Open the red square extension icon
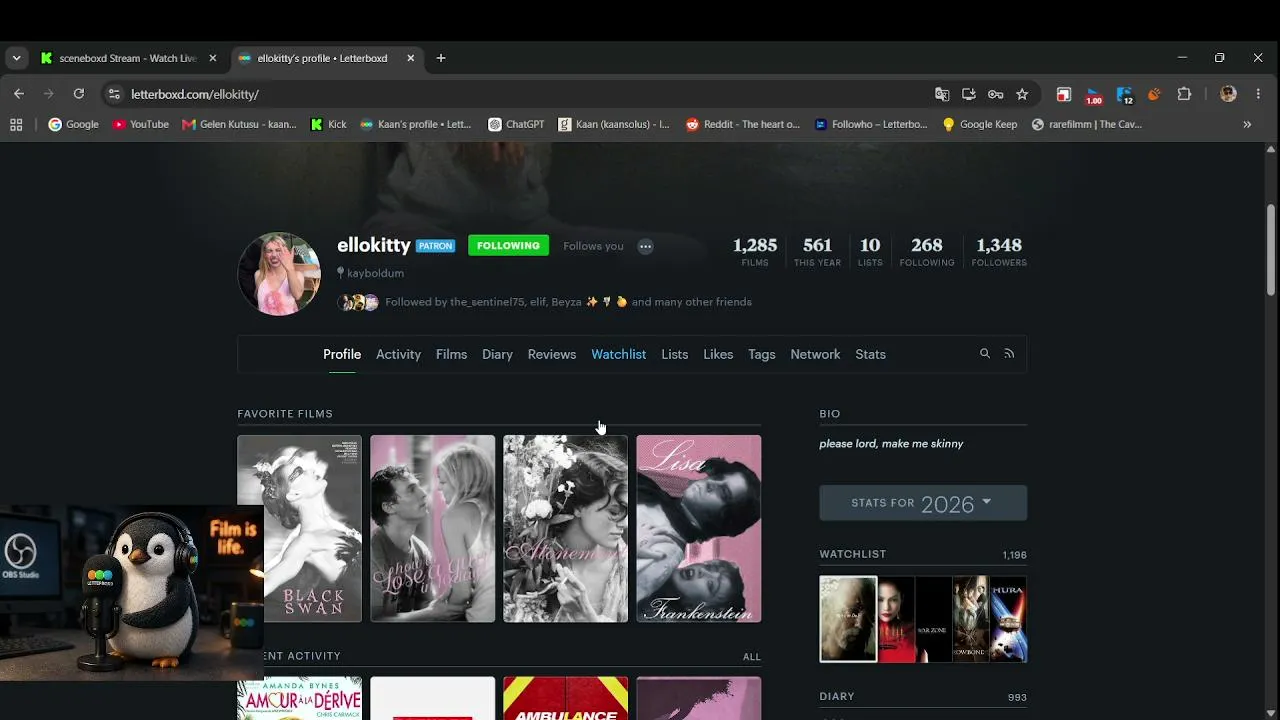Image resolution: width=1280 pixels, height=720 pixels. (1064, 94)
